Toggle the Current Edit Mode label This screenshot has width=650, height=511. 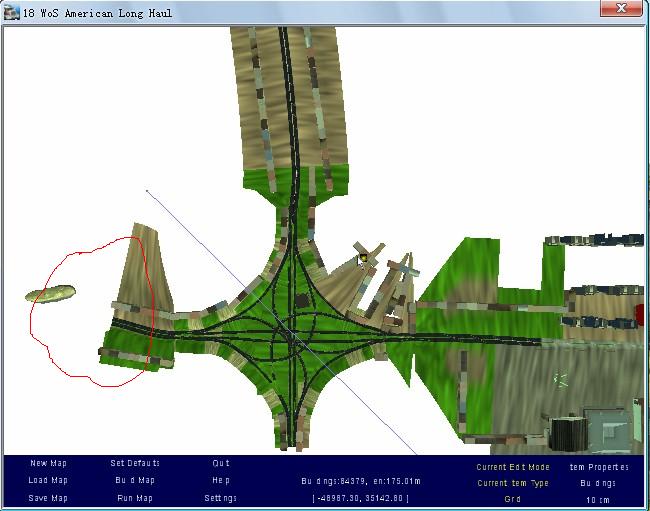coord(512,467)
